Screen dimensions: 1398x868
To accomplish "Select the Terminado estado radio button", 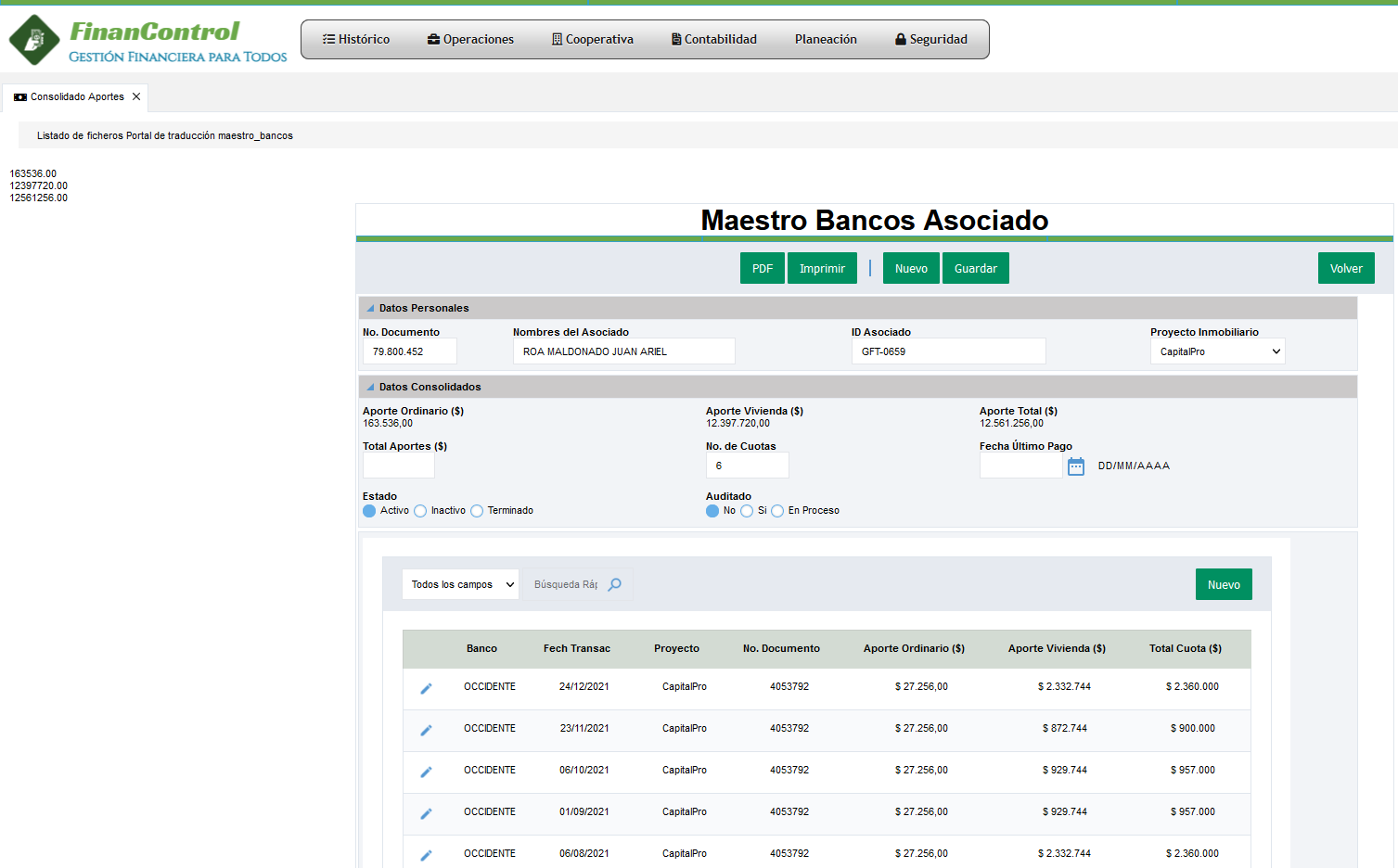I will 477,511.
